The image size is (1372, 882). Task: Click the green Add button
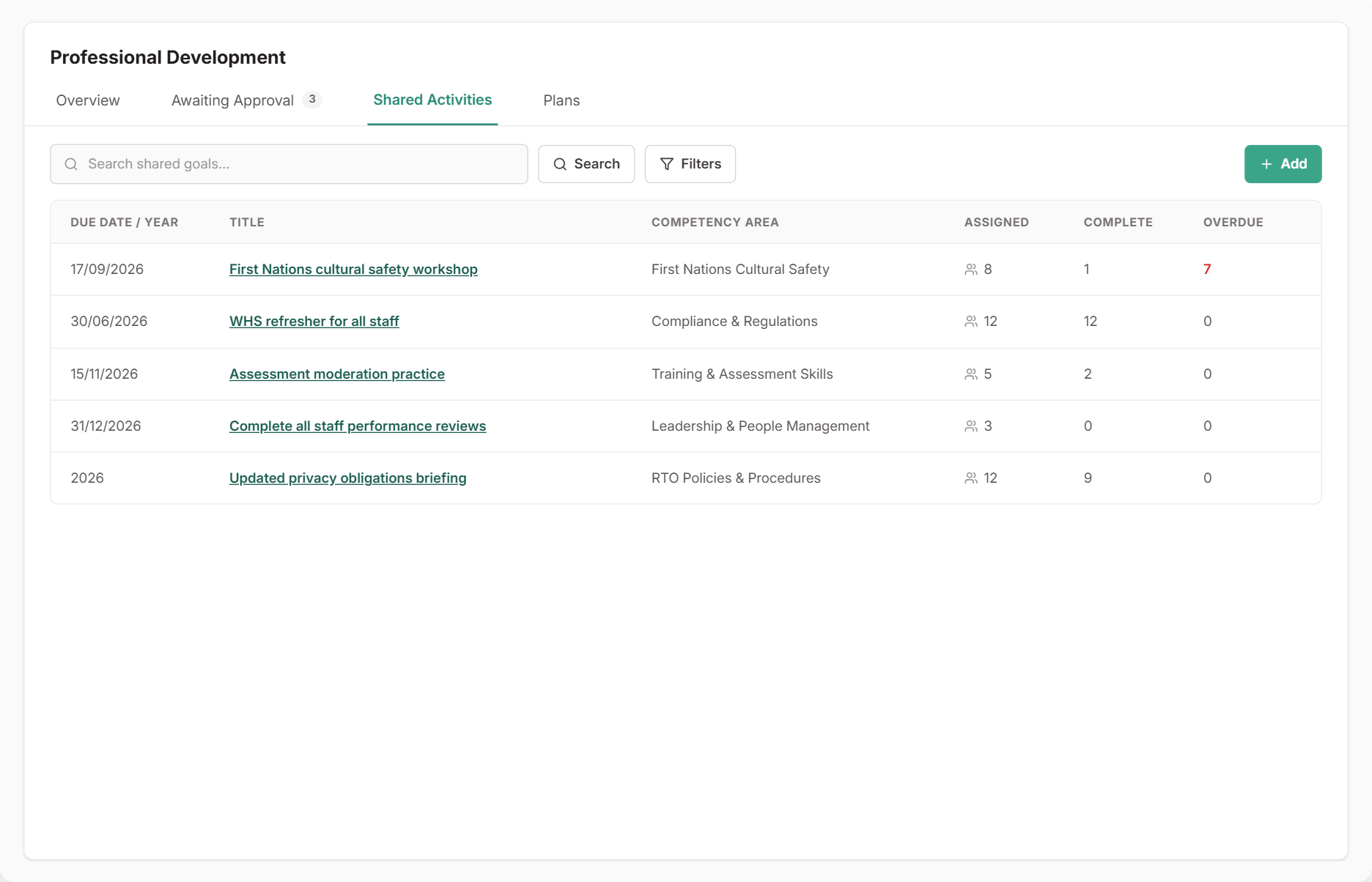click(1283, 164)
